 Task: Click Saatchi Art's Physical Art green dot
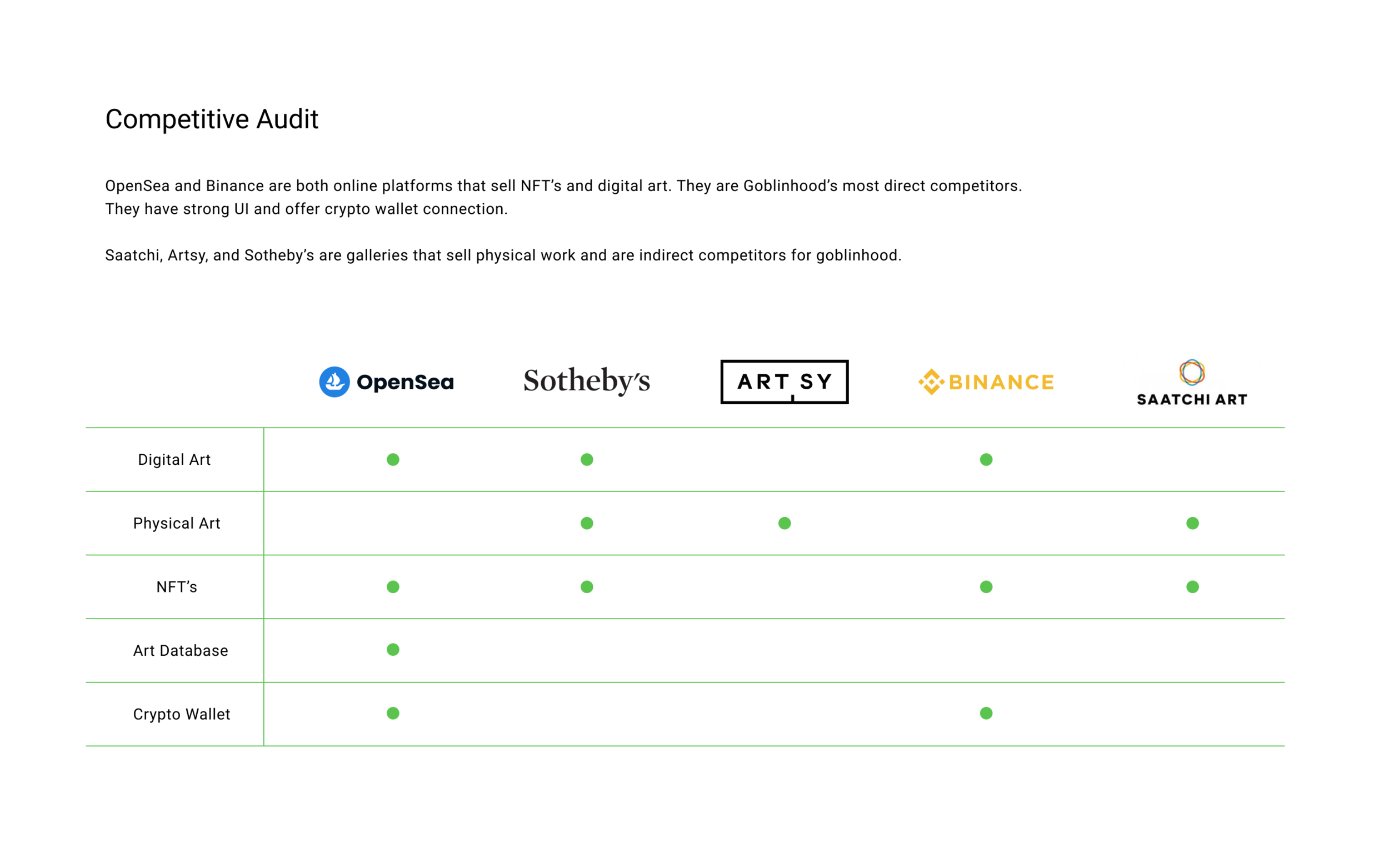click(1192, 523)
